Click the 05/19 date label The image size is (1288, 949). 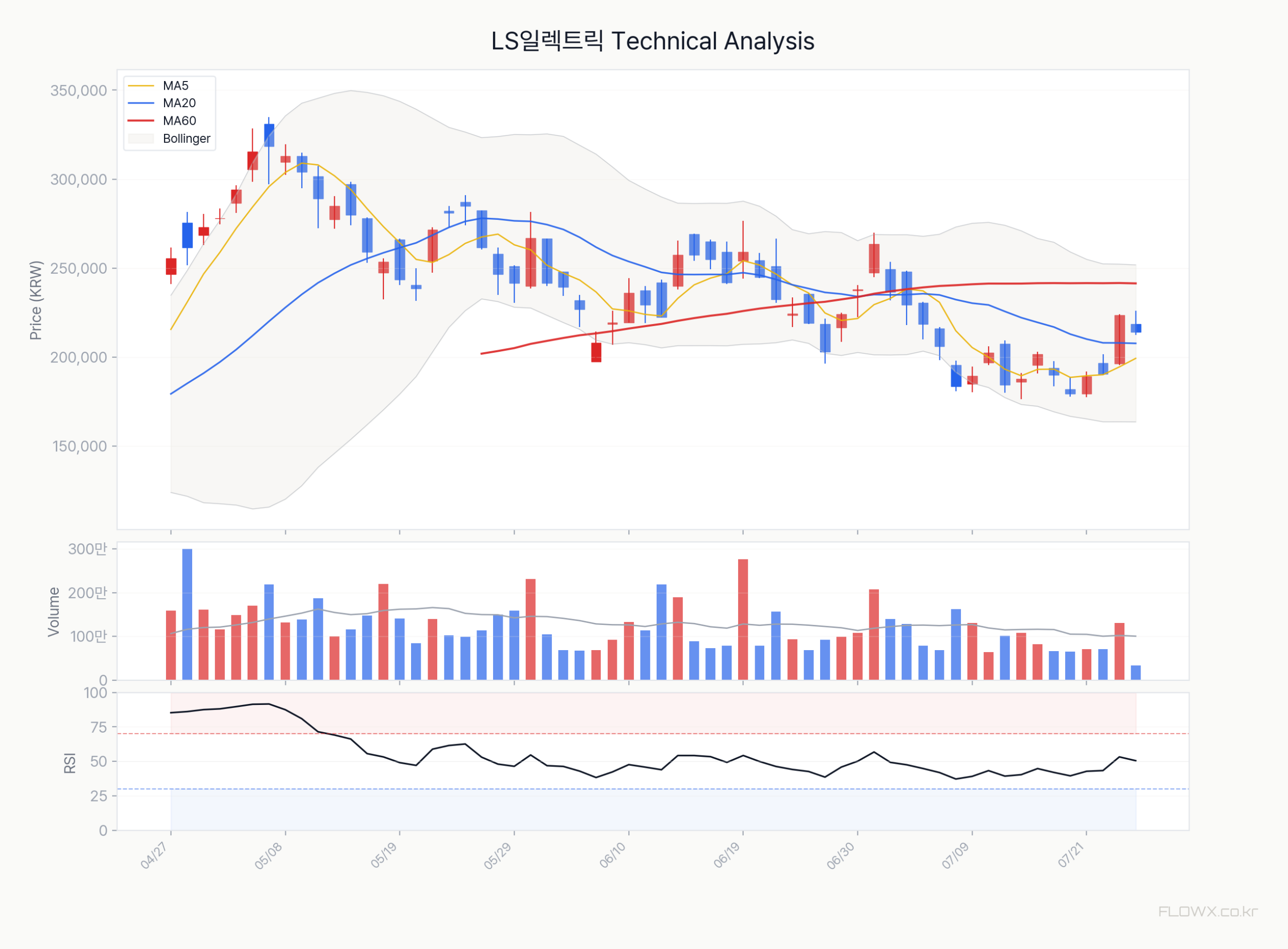[383, 855]
